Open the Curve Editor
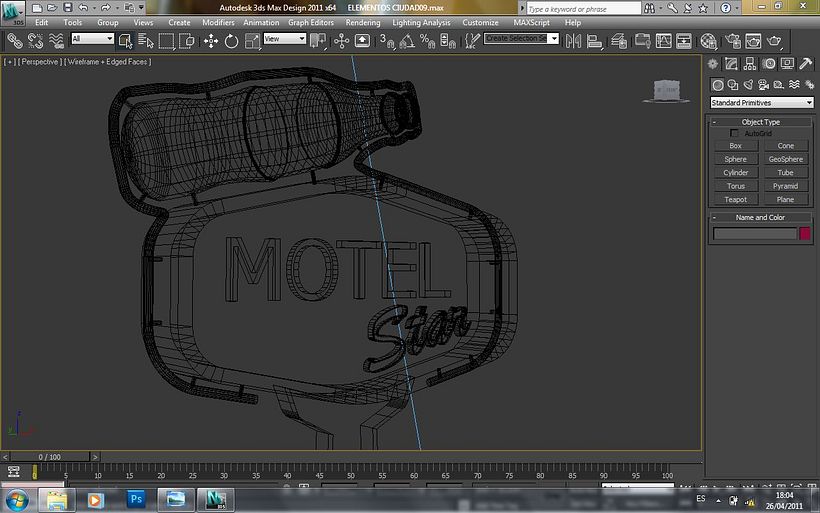This screenshot has height=513, width=820. coord(663,41)
